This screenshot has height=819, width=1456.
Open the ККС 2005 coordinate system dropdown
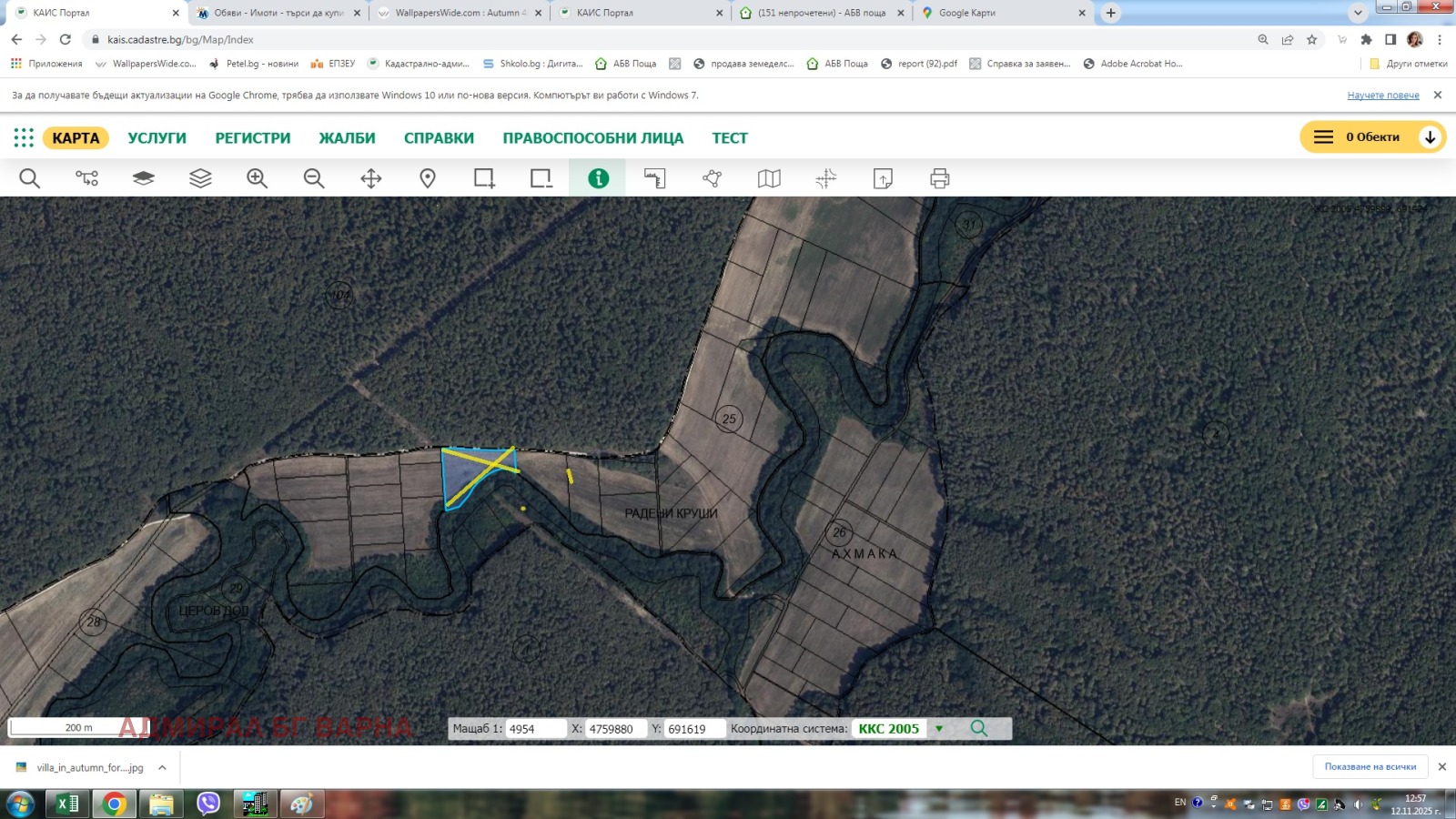point(939,729)
